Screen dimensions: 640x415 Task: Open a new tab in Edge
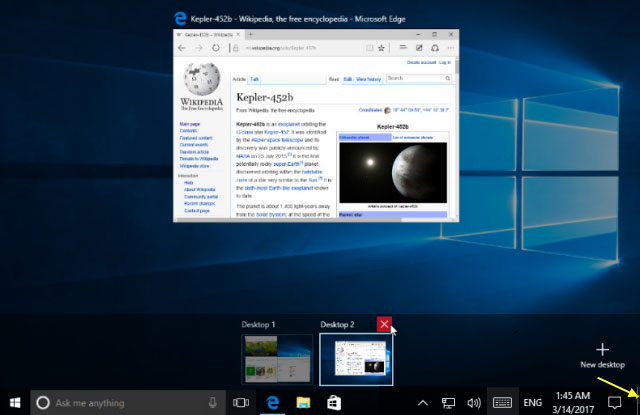pos(251,35)
